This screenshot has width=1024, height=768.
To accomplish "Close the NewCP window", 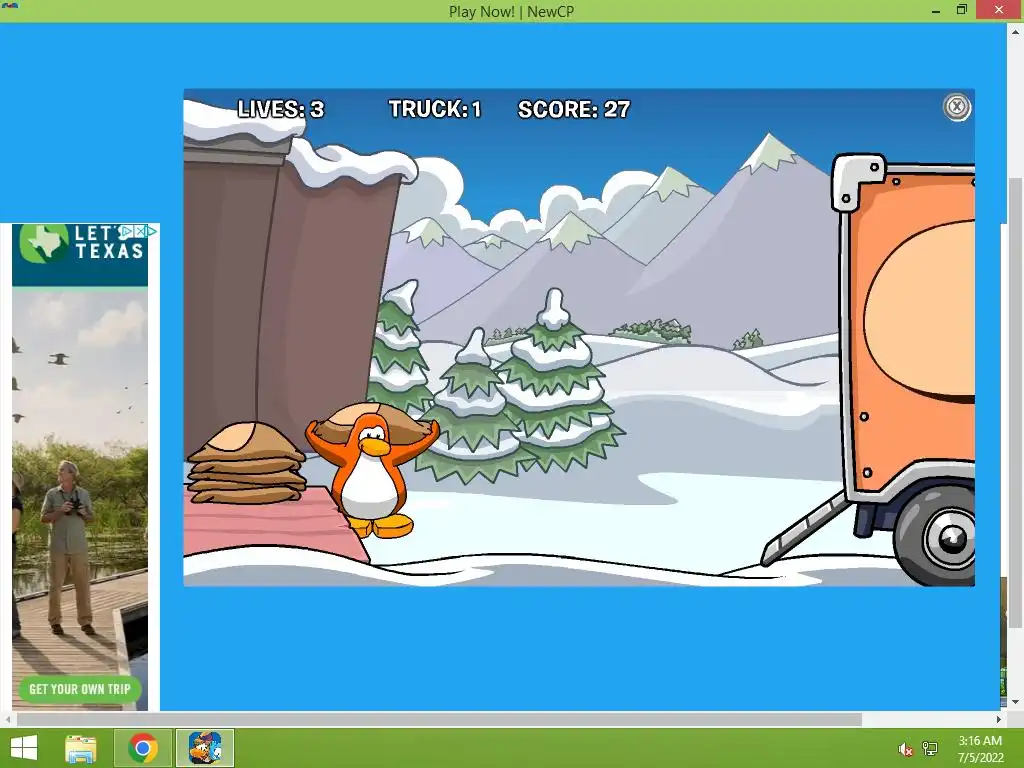I will tap(999, 10).
